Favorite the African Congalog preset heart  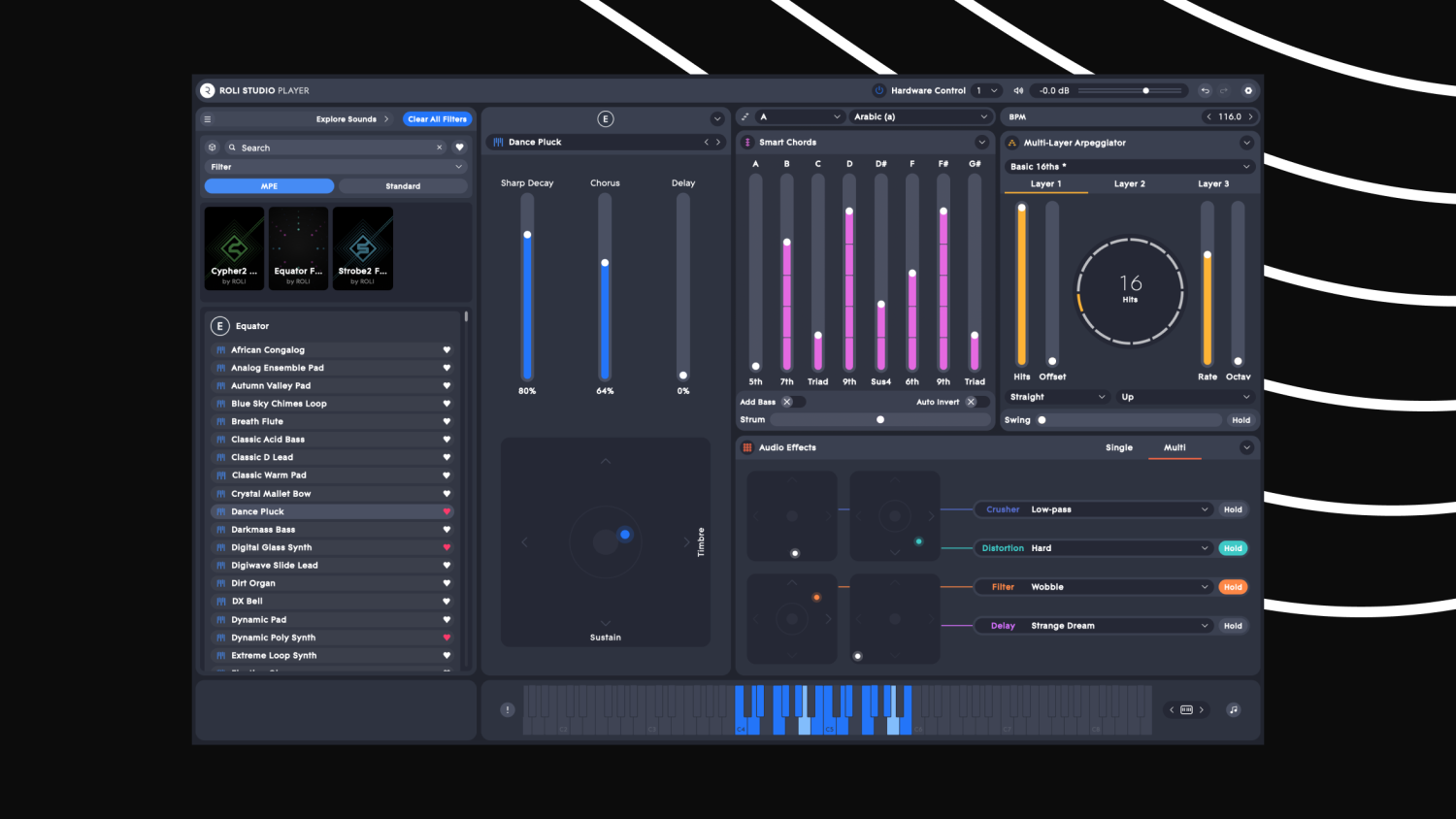[x=447, y=349]
